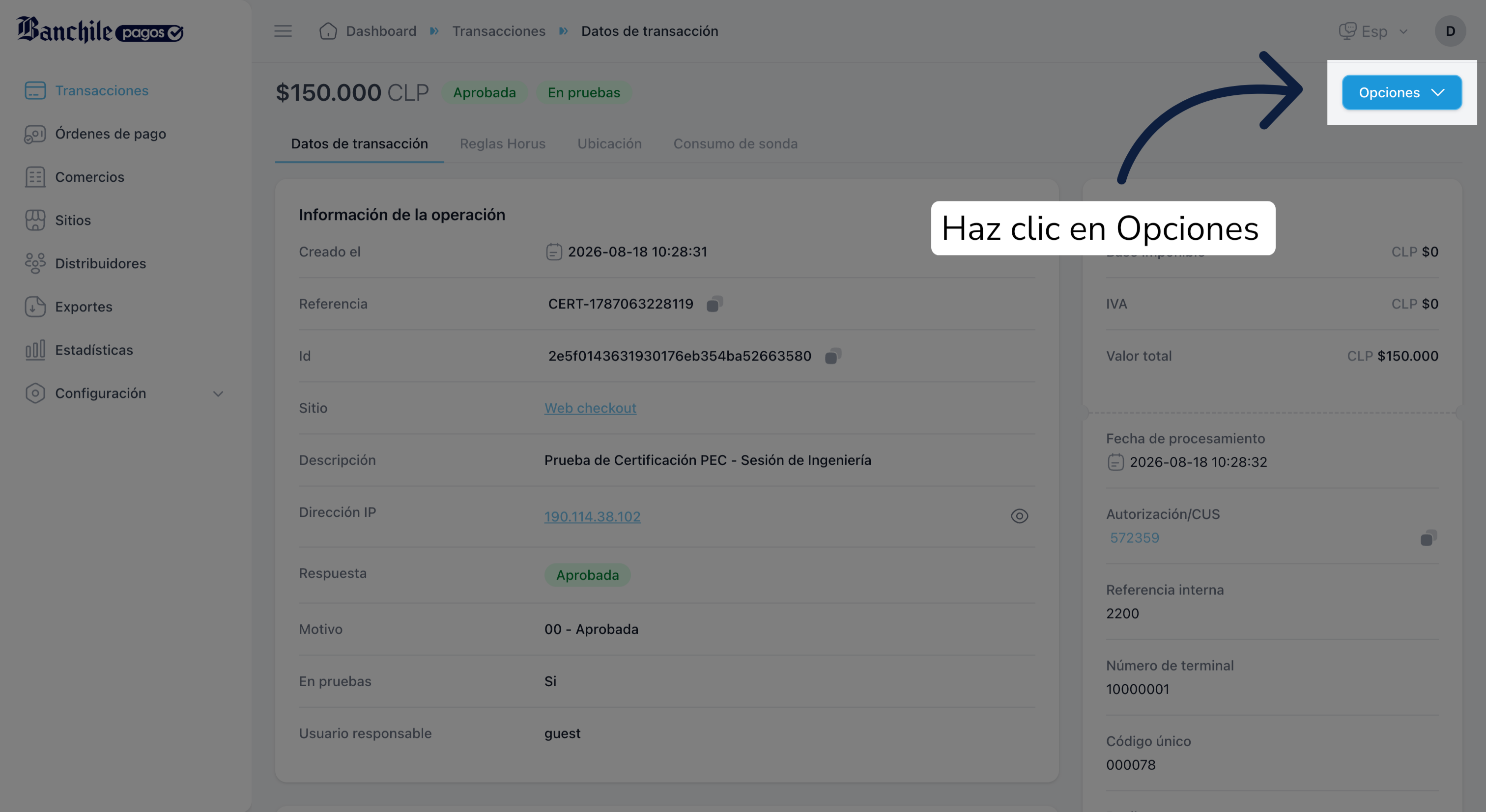The height and width of the screenshot is (812, 1486).
Task: Go to Transacciones breadcrumb
Action: (x=498, y=31)
